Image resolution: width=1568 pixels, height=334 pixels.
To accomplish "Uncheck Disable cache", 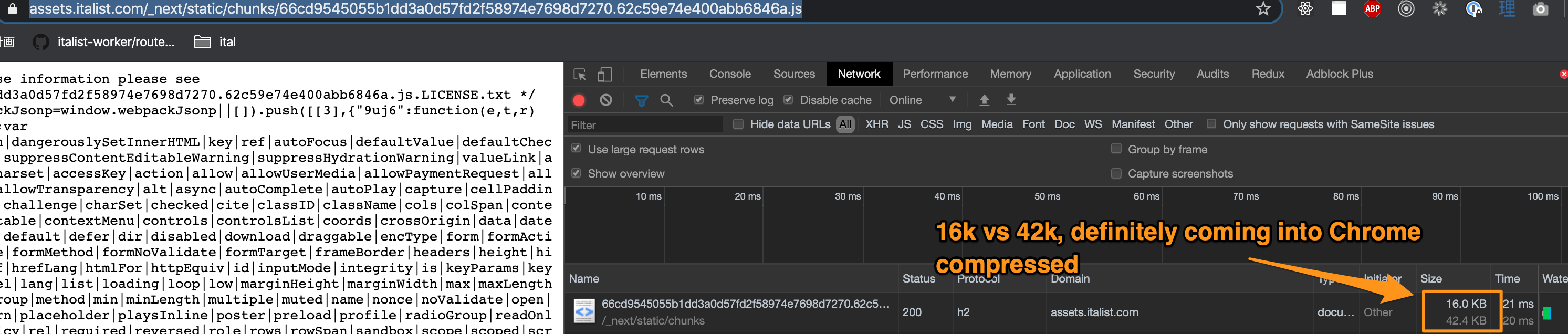I will pos(788,99).
